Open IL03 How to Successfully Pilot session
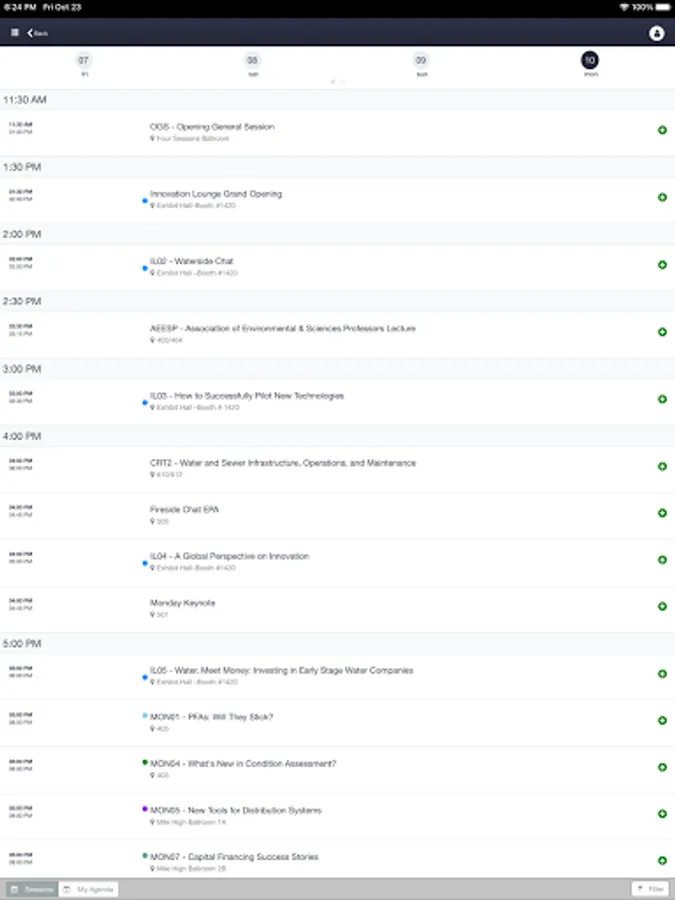 coord(247,396)
